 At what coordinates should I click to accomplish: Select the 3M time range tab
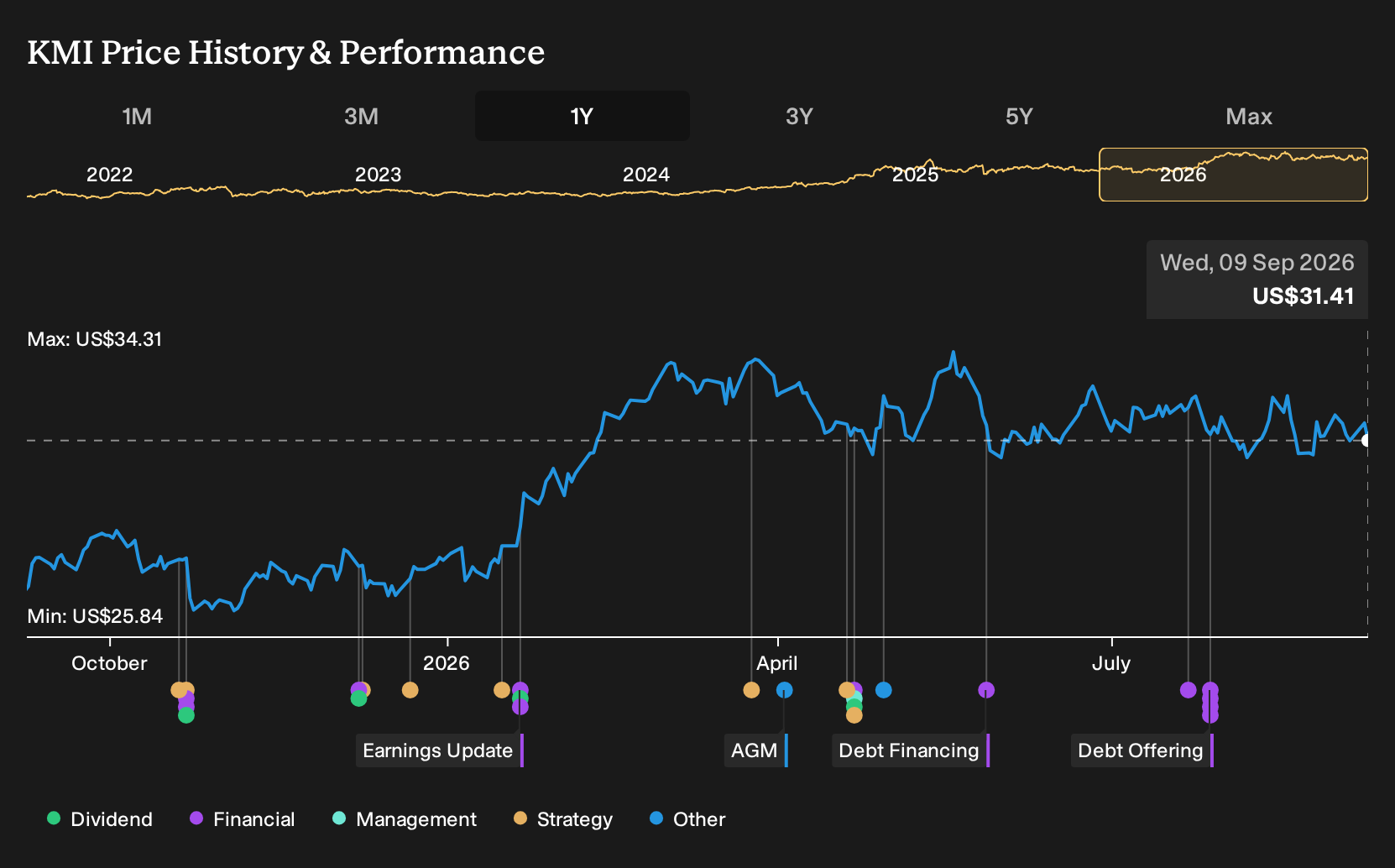coord(361,116)
